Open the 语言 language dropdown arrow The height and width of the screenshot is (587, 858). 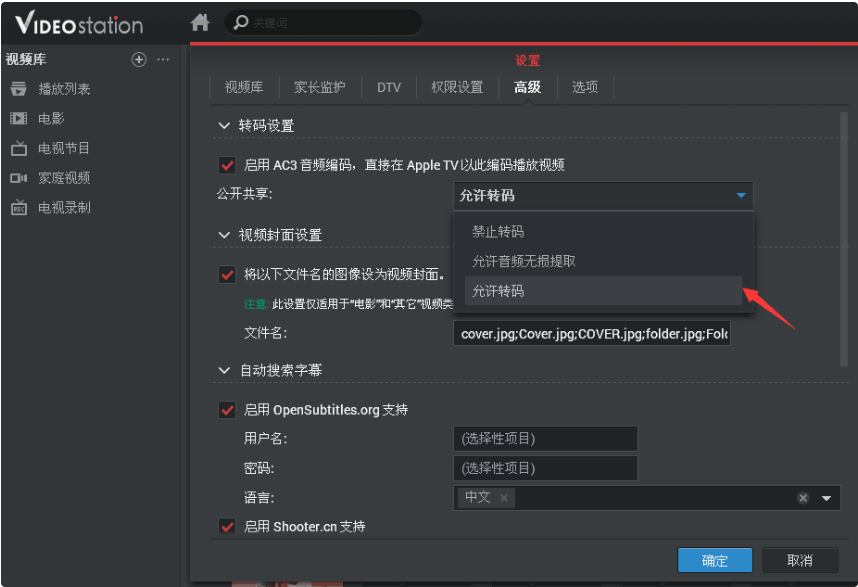(x=825, y=497)
